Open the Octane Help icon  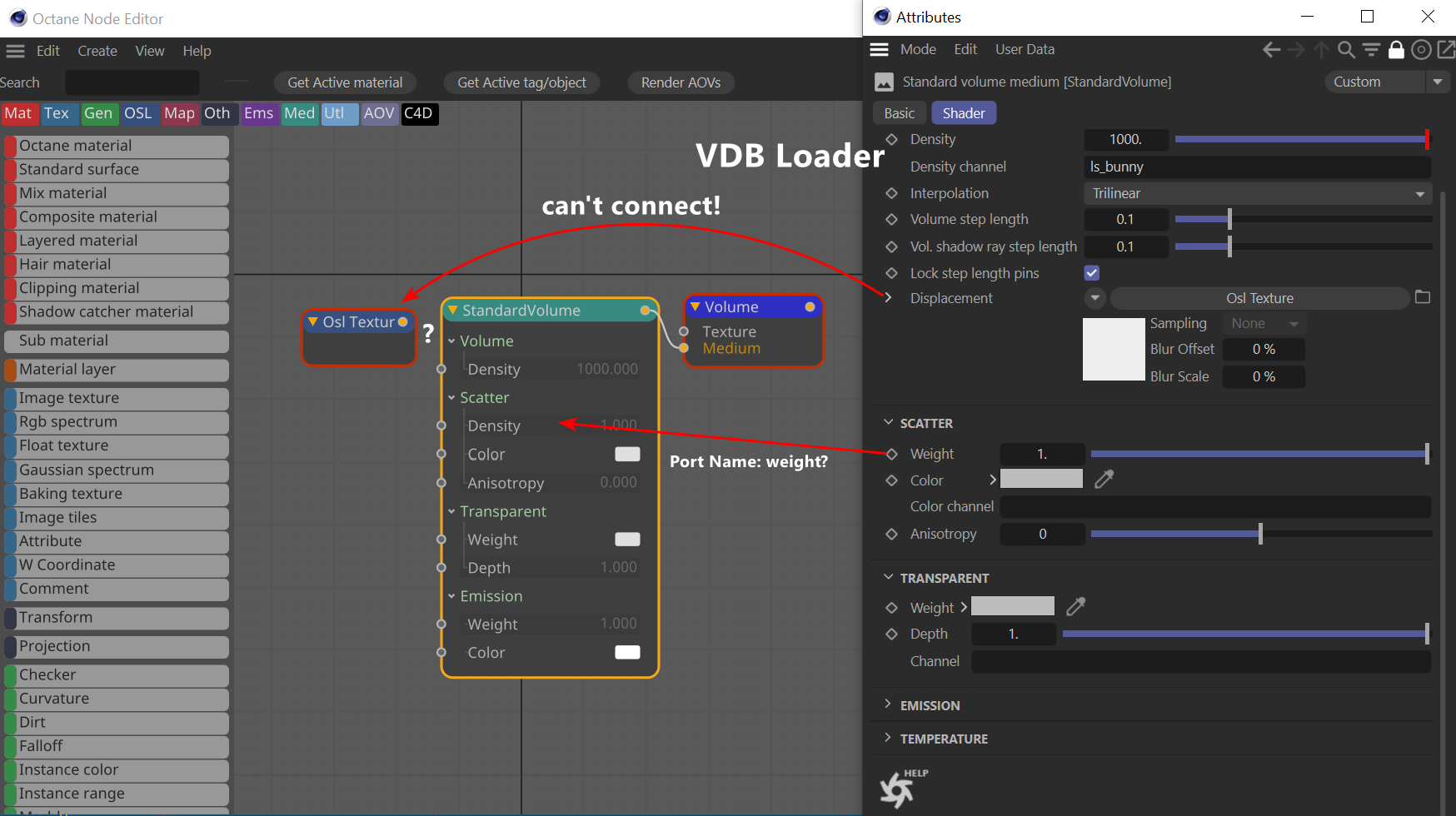[903, 789]
